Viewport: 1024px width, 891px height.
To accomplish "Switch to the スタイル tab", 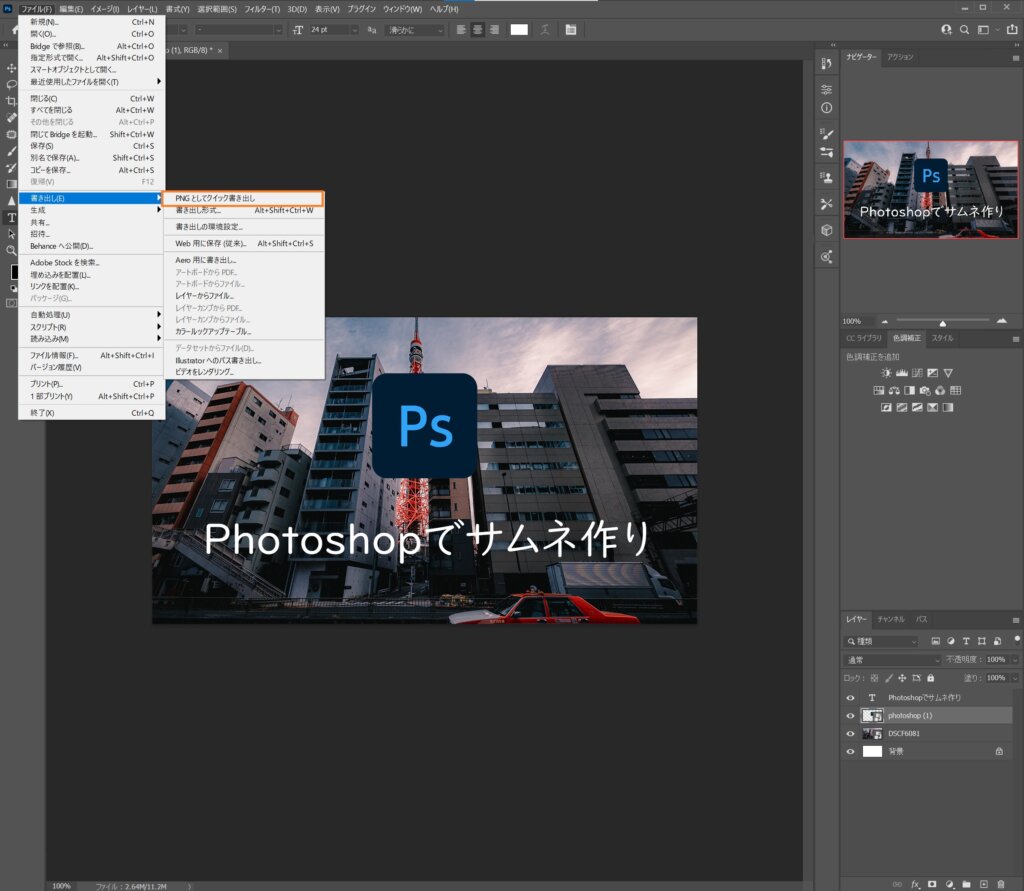I will [x=942, y=338].
